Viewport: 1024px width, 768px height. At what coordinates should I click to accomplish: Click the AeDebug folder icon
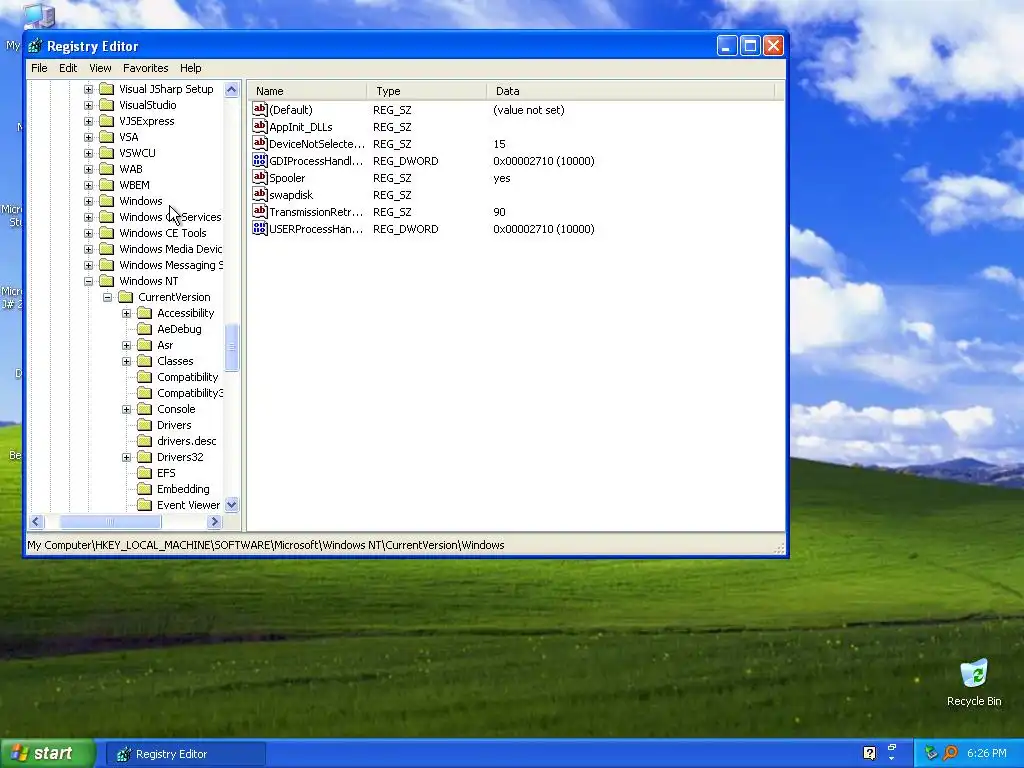coord(144,328)
